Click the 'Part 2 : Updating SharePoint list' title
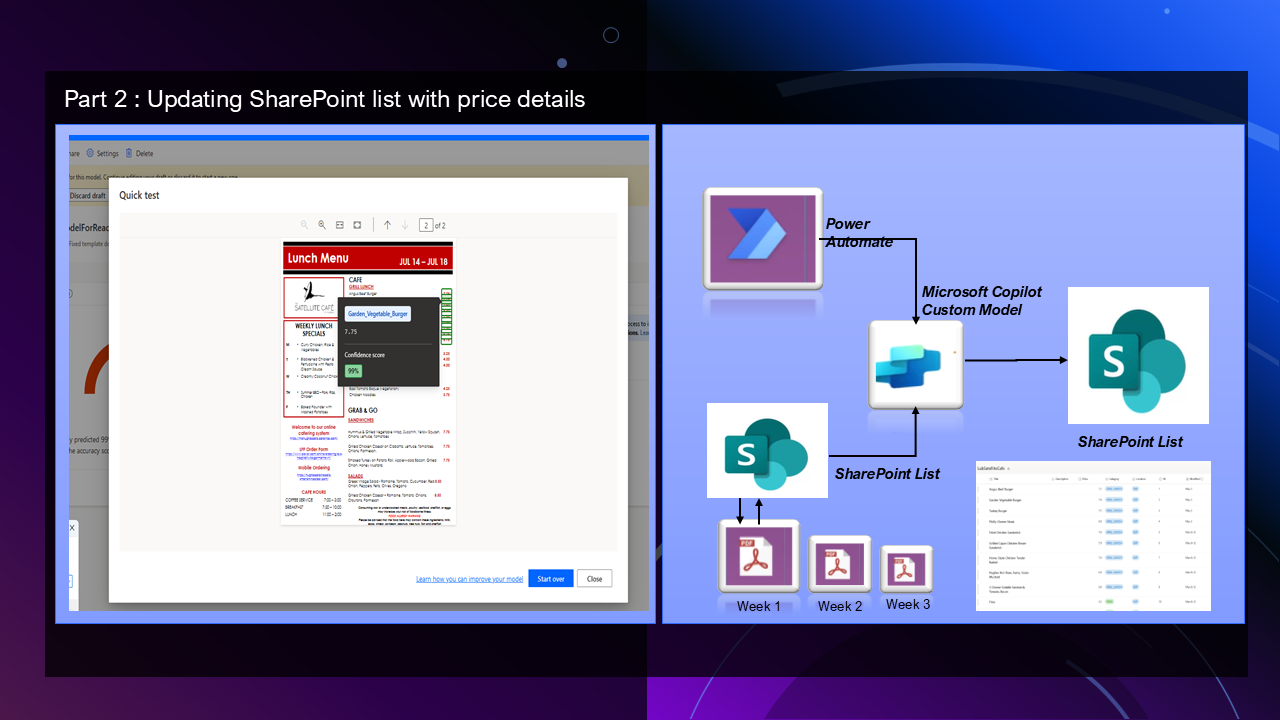This screenshot has height=720, width=1280. (324, 99)
